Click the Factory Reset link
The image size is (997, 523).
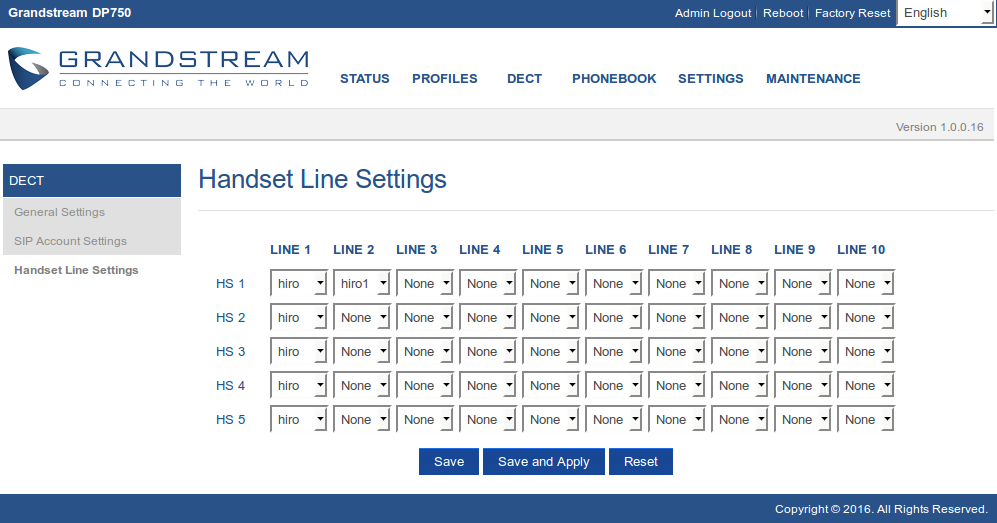pos(852,13)
